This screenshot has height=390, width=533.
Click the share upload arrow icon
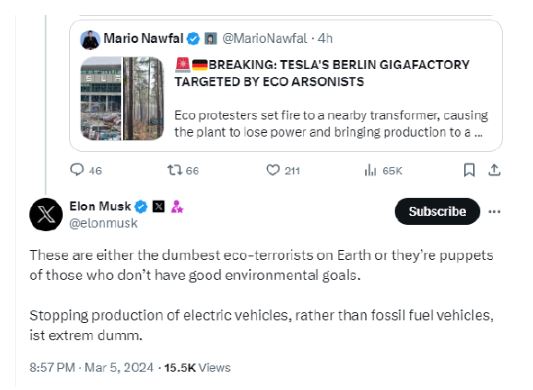(x=495, y=170)
